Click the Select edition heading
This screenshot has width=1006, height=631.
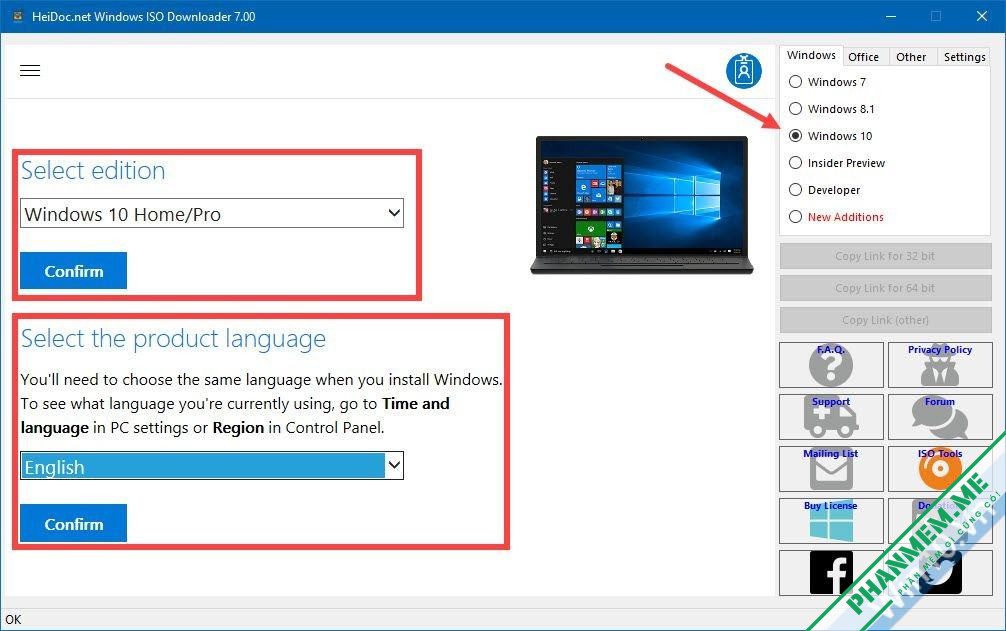[x=93, y=171]
